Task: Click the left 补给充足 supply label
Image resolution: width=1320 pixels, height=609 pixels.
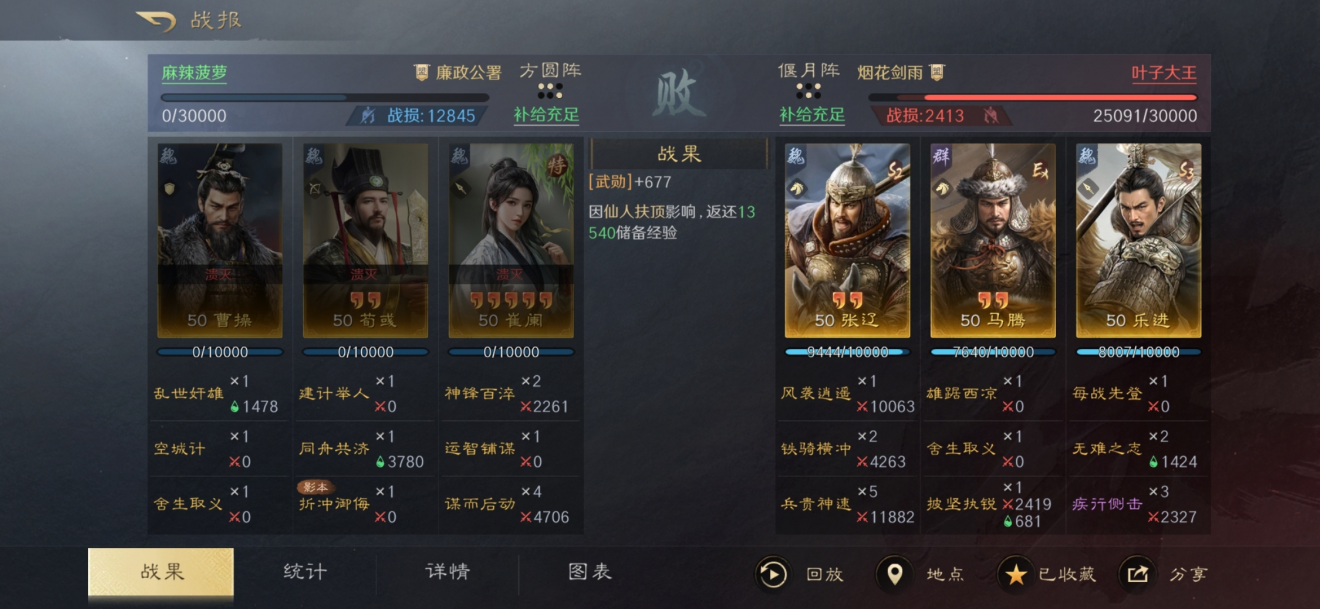Action: coord(546,115)
